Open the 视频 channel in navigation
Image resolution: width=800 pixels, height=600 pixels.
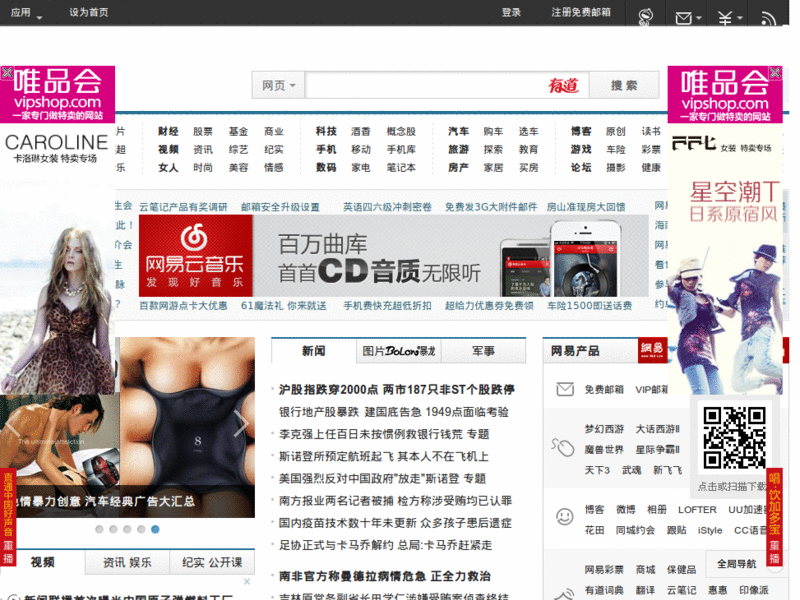[168, 149]
